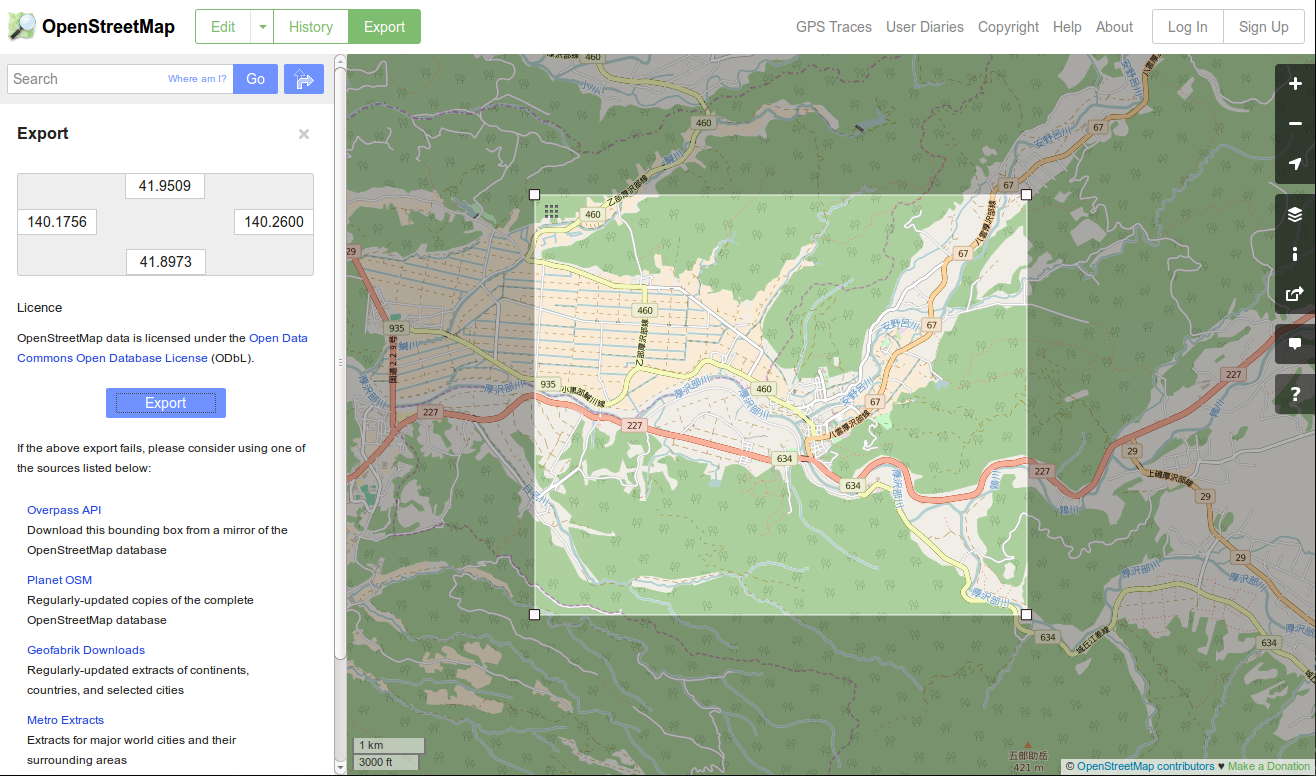Zoom in on the map
The height and width of the screenshot is (776, 1316).
tap(1295, 84)
